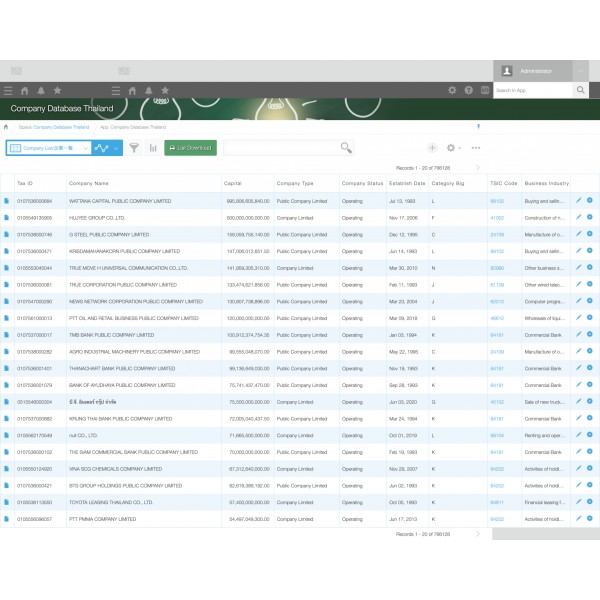The width and height of the screenshot is (600, 600).
Task: Click the magnifier in the record search box
Action: (346, 148)
